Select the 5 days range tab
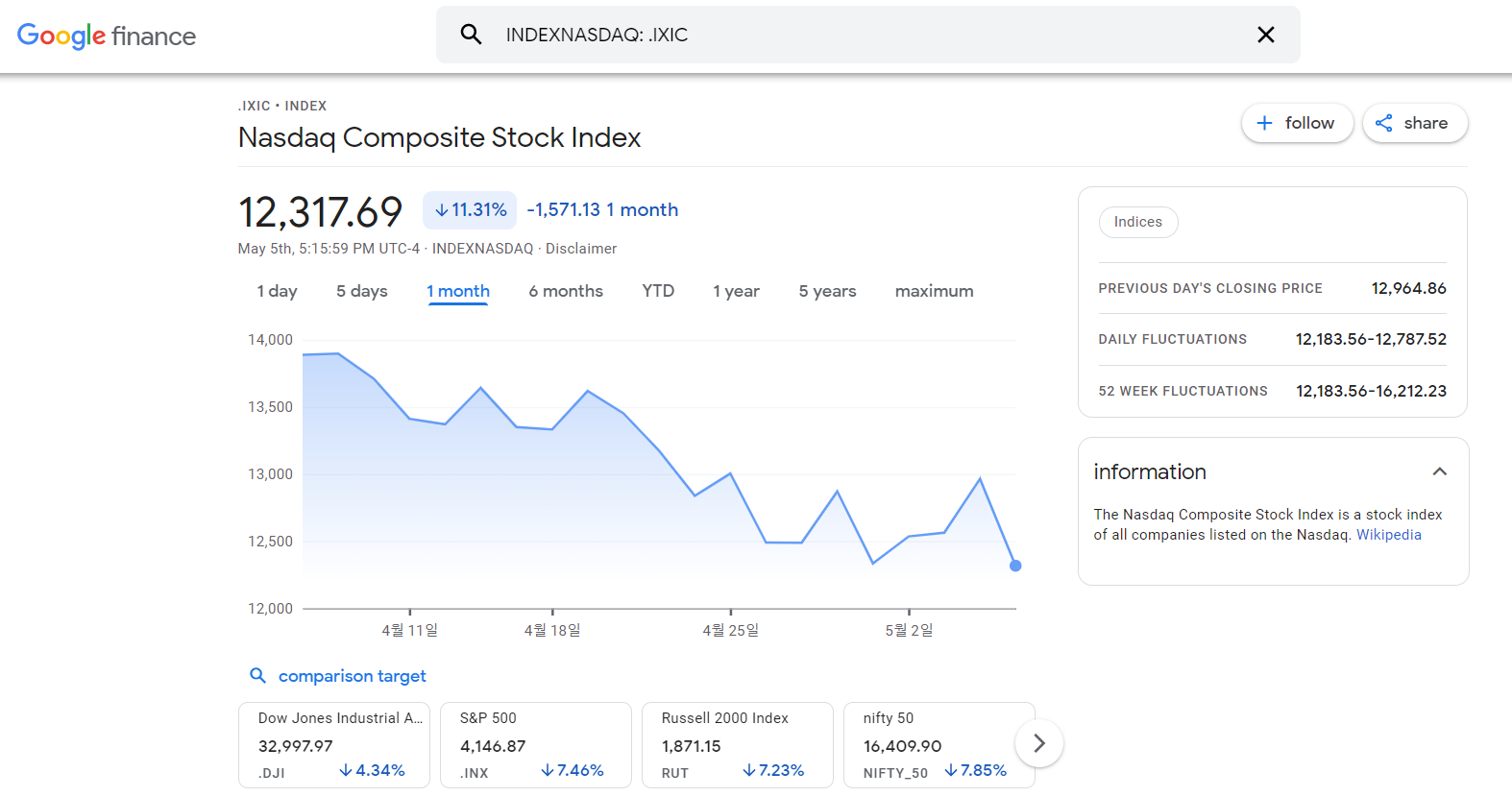Image resolution: width=1512 pixels, height=797 pixels. click(362, 291)
